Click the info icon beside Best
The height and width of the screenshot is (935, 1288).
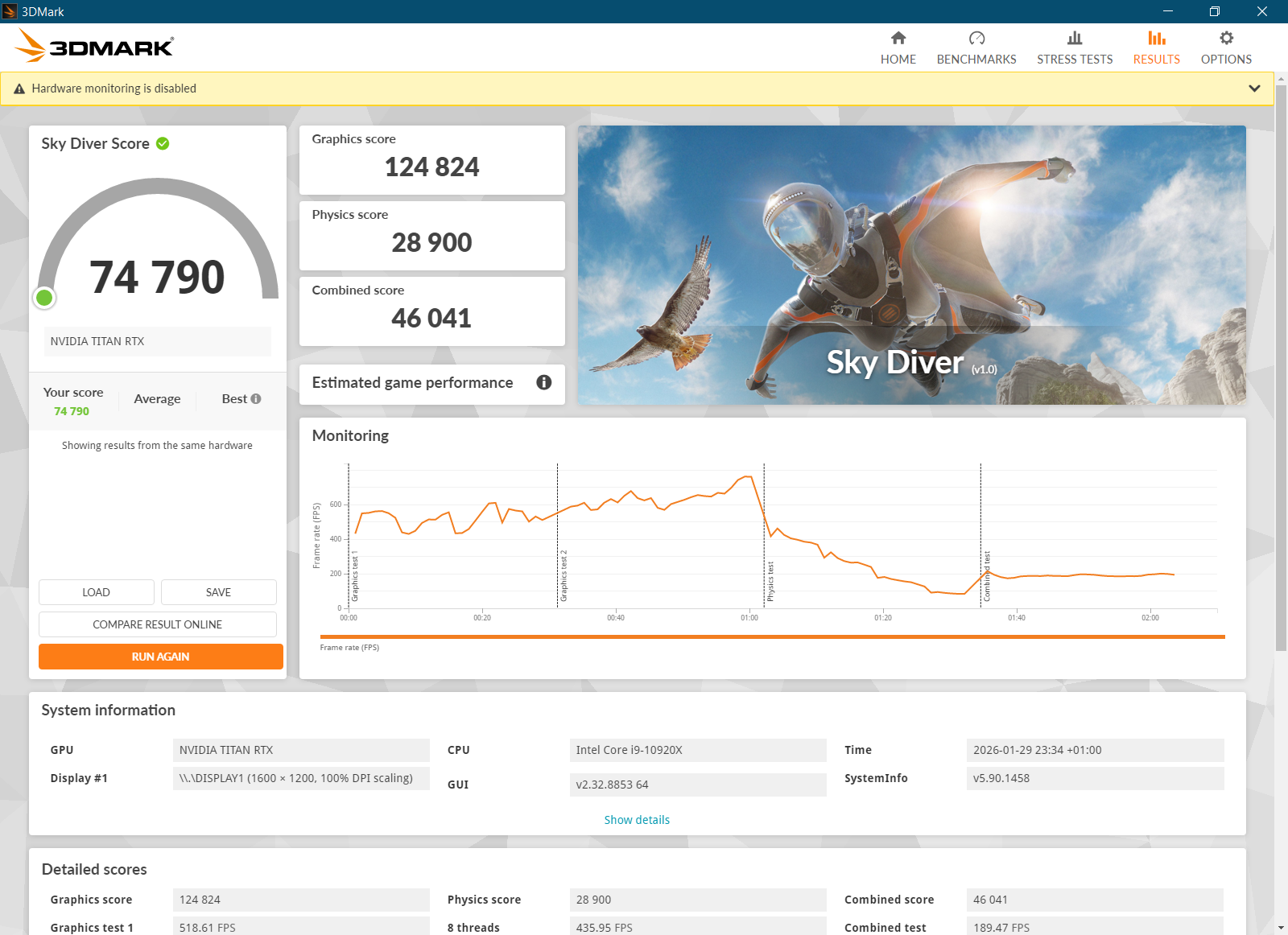pyautogui.click(x=256, y=398)
